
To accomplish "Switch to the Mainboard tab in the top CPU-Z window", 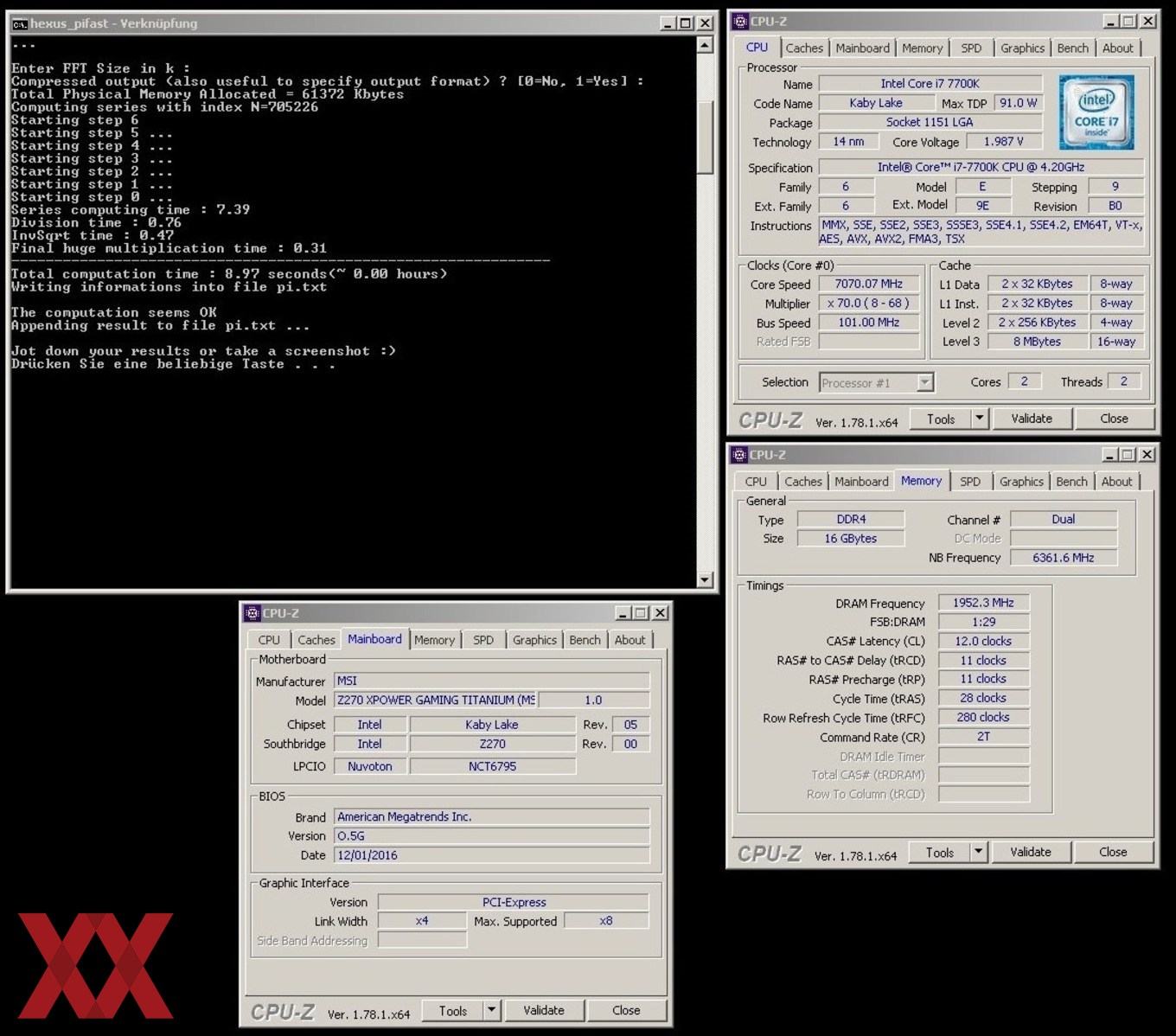I will (862, 48).
